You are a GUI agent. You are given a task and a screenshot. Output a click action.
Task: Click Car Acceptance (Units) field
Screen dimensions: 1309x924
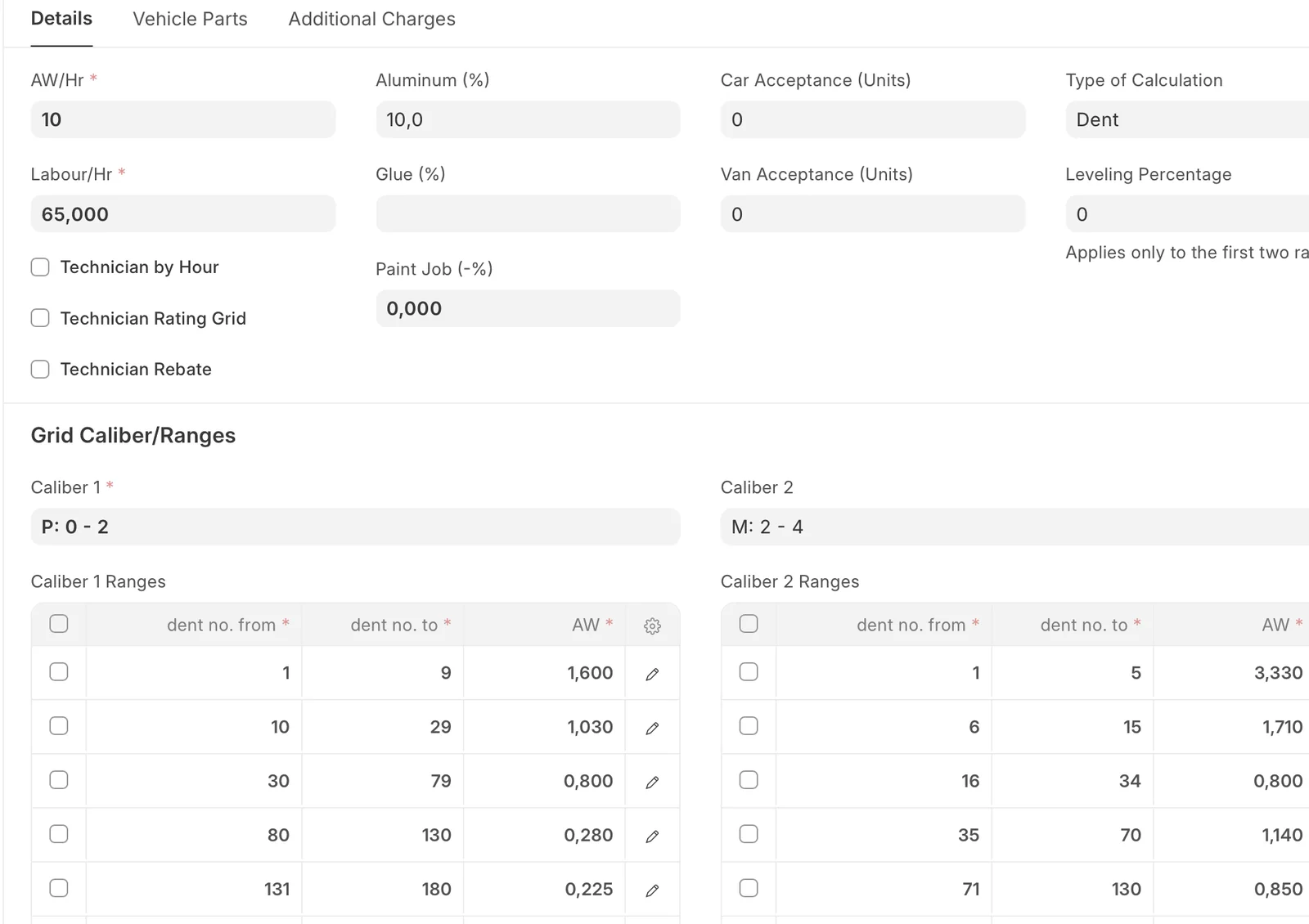tap(873, 119)
